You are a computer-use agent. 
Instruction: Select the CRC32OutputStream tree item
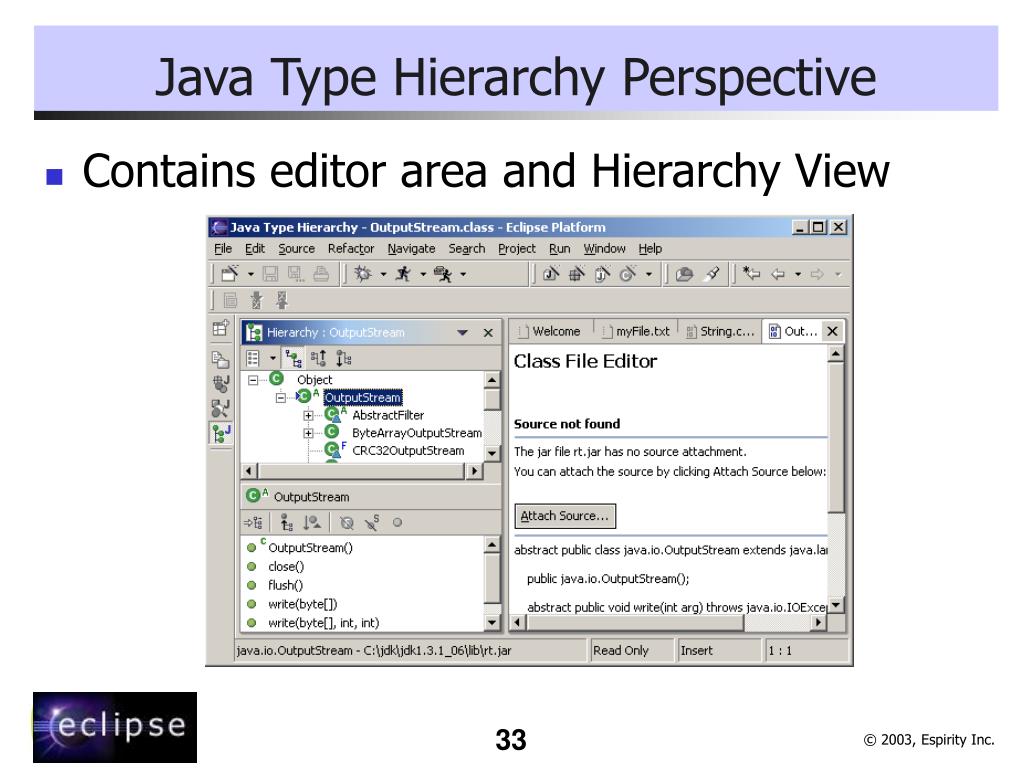[x=408, y=451]
